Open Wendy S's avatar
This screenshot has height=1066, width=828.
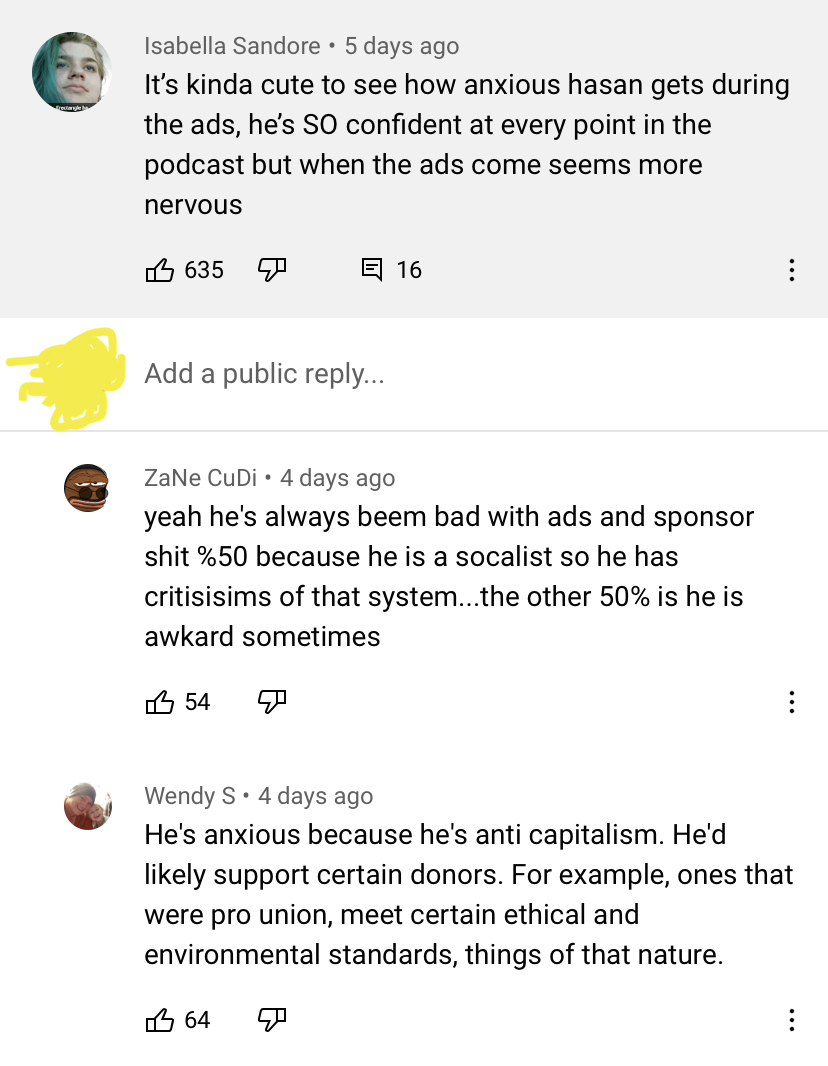pos(87,806)
